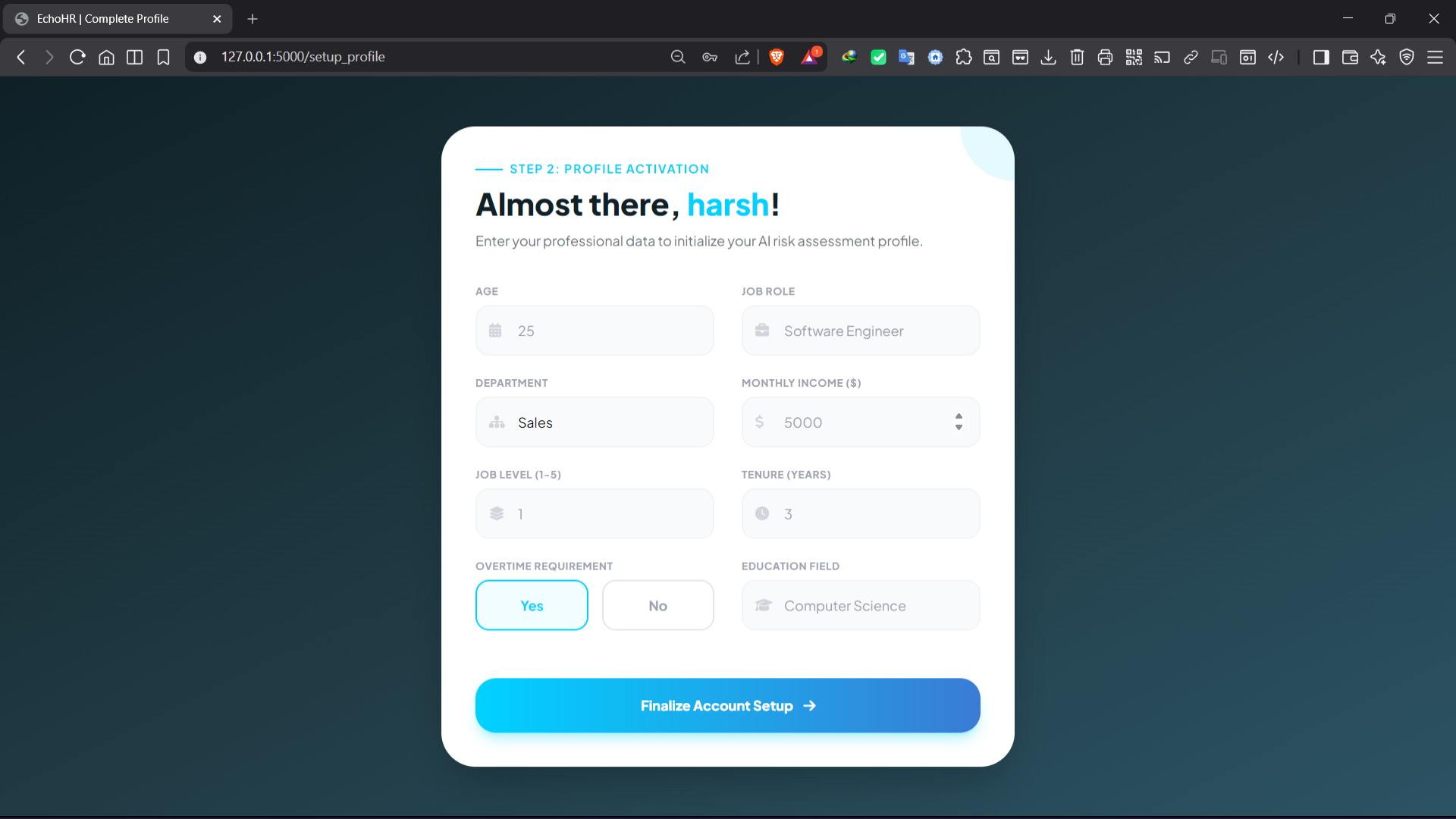Open the downloads list
The image size is (1456, 819).
tap(1049, 57)
